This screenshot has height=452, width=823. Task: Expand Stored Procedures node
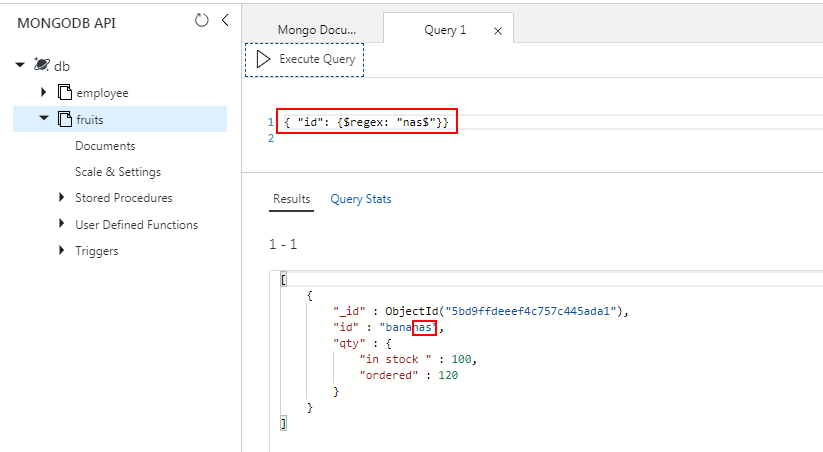click(62, 198)
